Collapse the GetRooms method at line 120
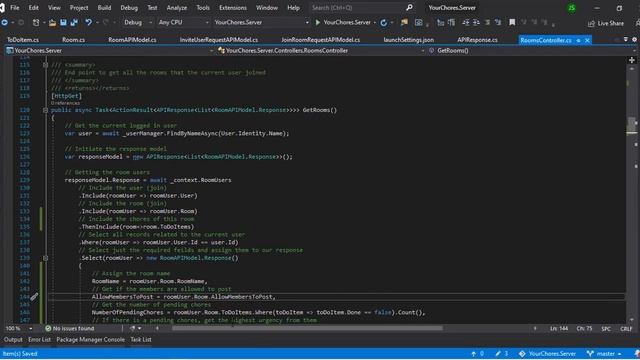The image size is (640, 360). point(45,110)
